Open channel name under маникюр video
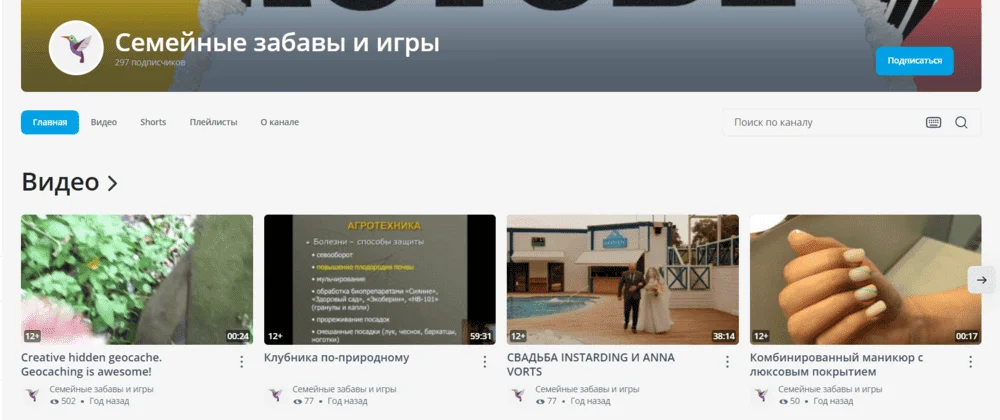The width and height of the screenshot is (1000, 420). tap(830, 389)
